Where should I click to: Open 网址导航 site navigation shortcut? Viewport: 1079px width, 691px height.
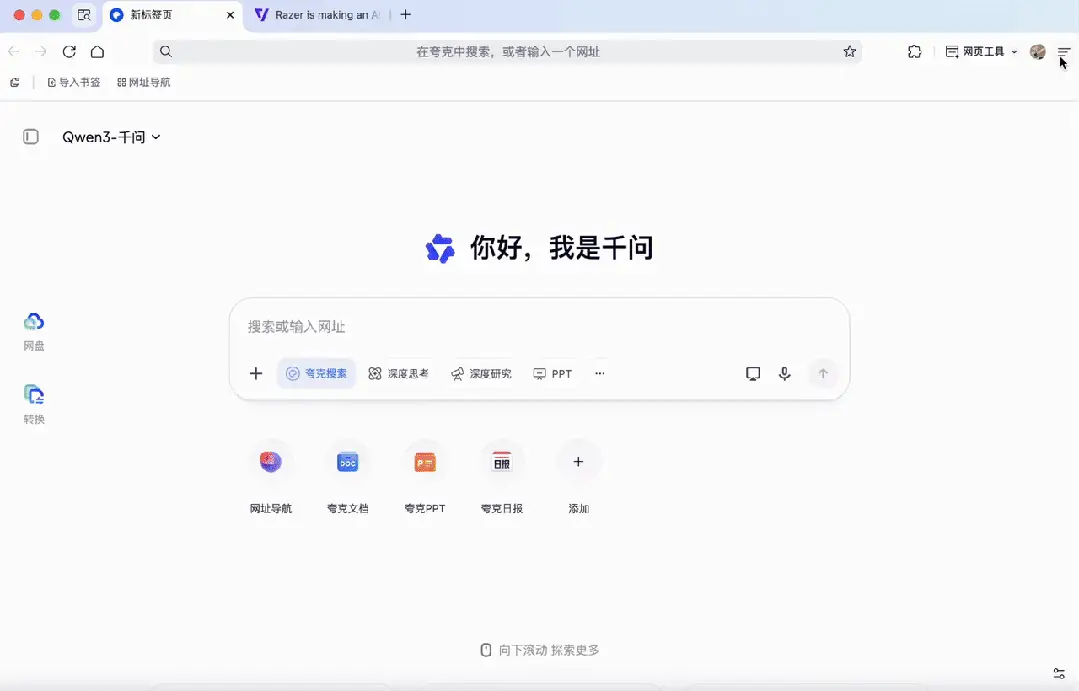coord(270,461)
